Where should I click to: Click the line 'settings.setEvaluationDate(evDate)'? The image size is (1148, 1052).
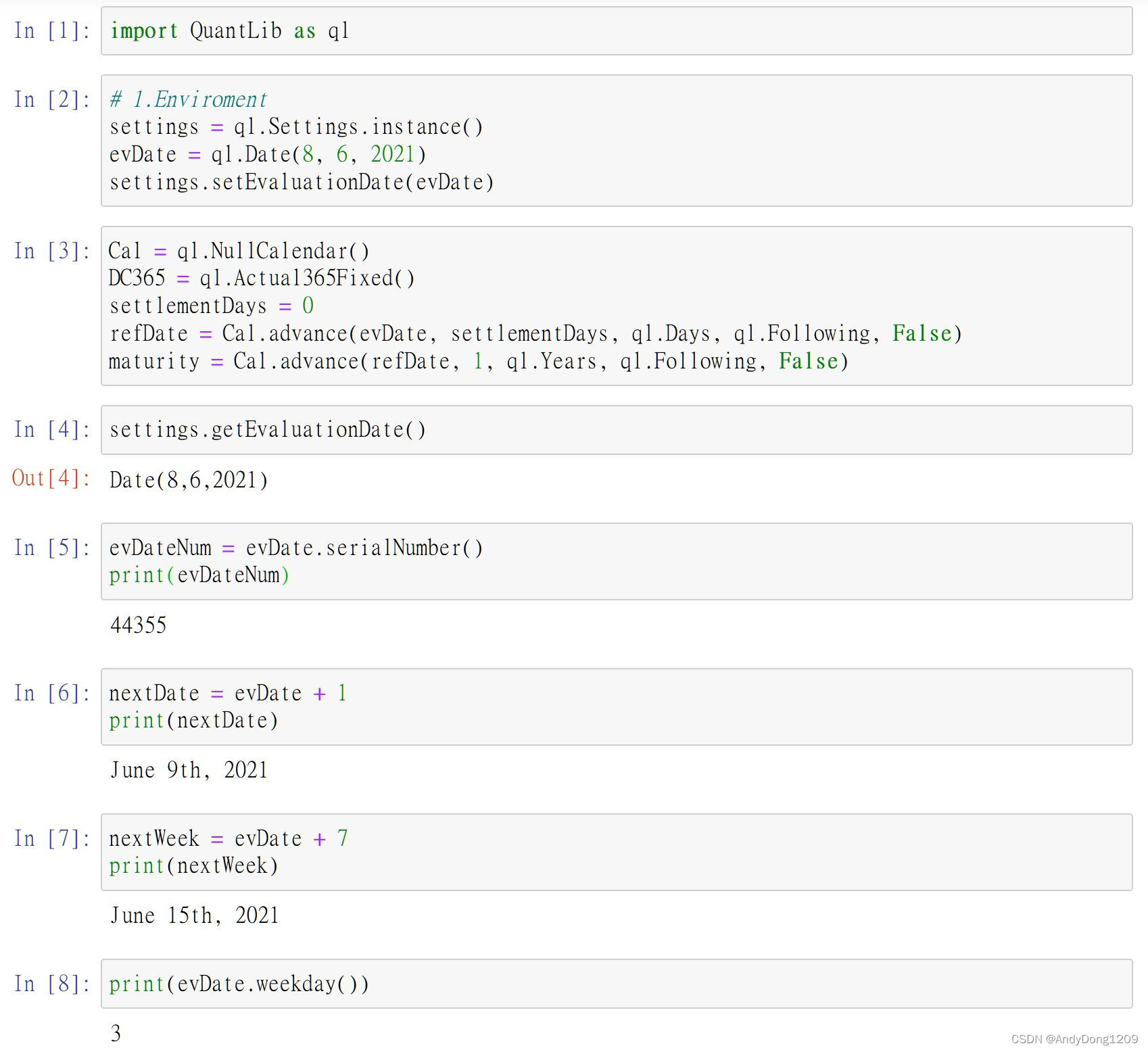[x=302, y=183]
